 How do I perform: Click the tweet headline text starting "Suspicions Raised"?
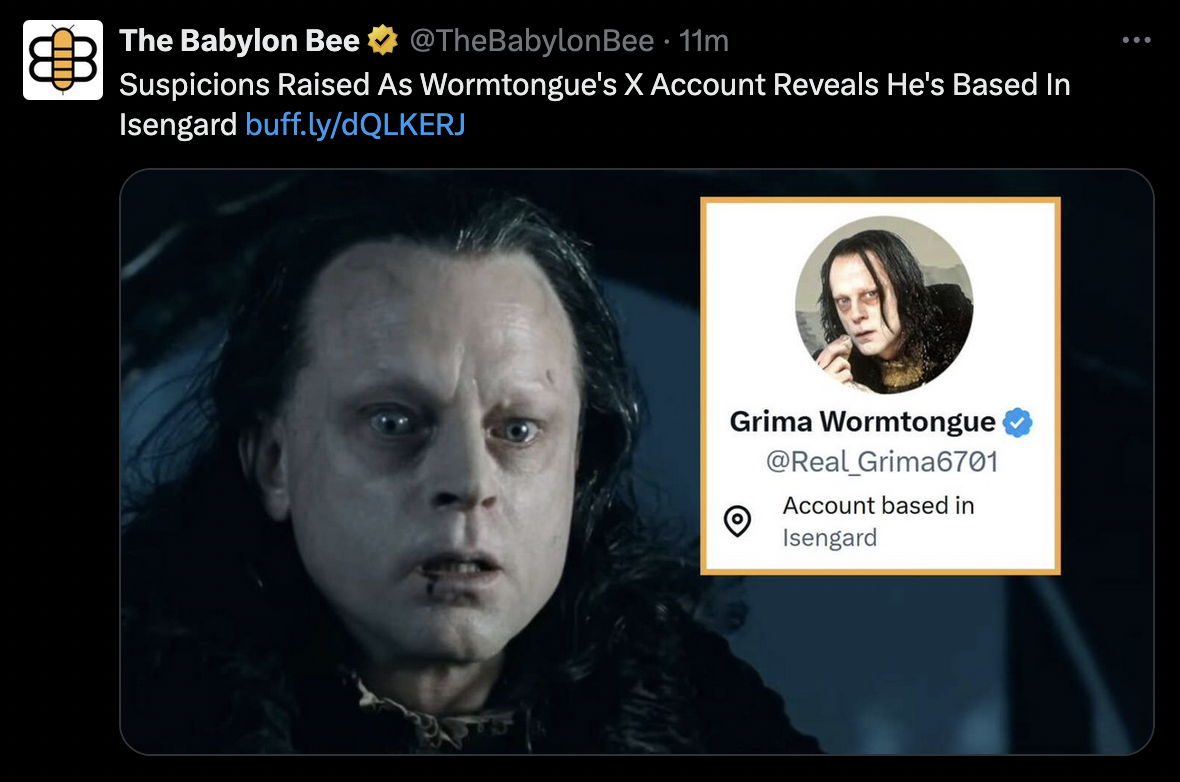pos(595,105)
